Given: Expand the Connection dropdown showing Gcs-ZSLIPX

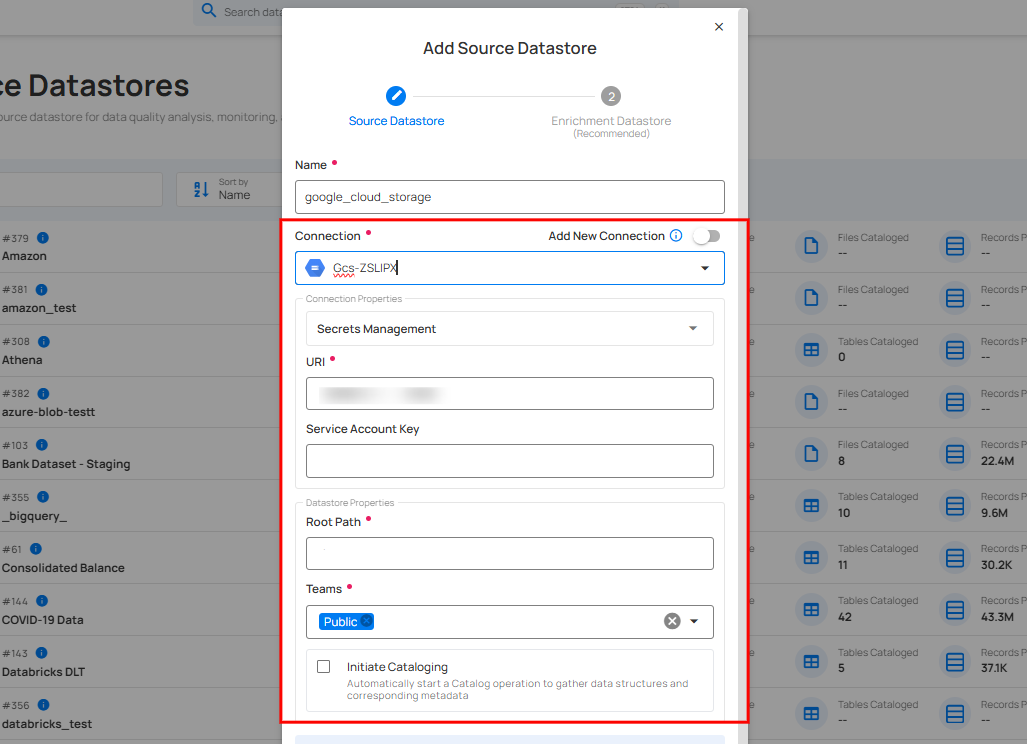Looking at the screenshot, I should tap(705, 267).
